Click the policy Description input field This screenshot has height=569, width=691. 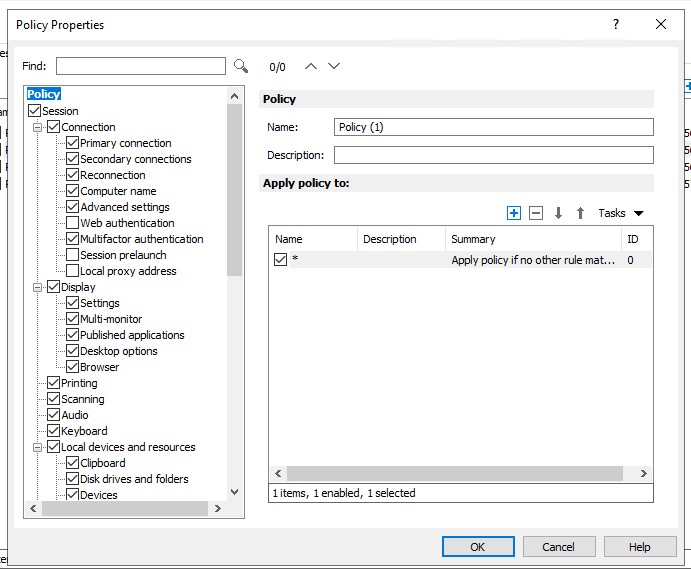[x=493, y=155]
